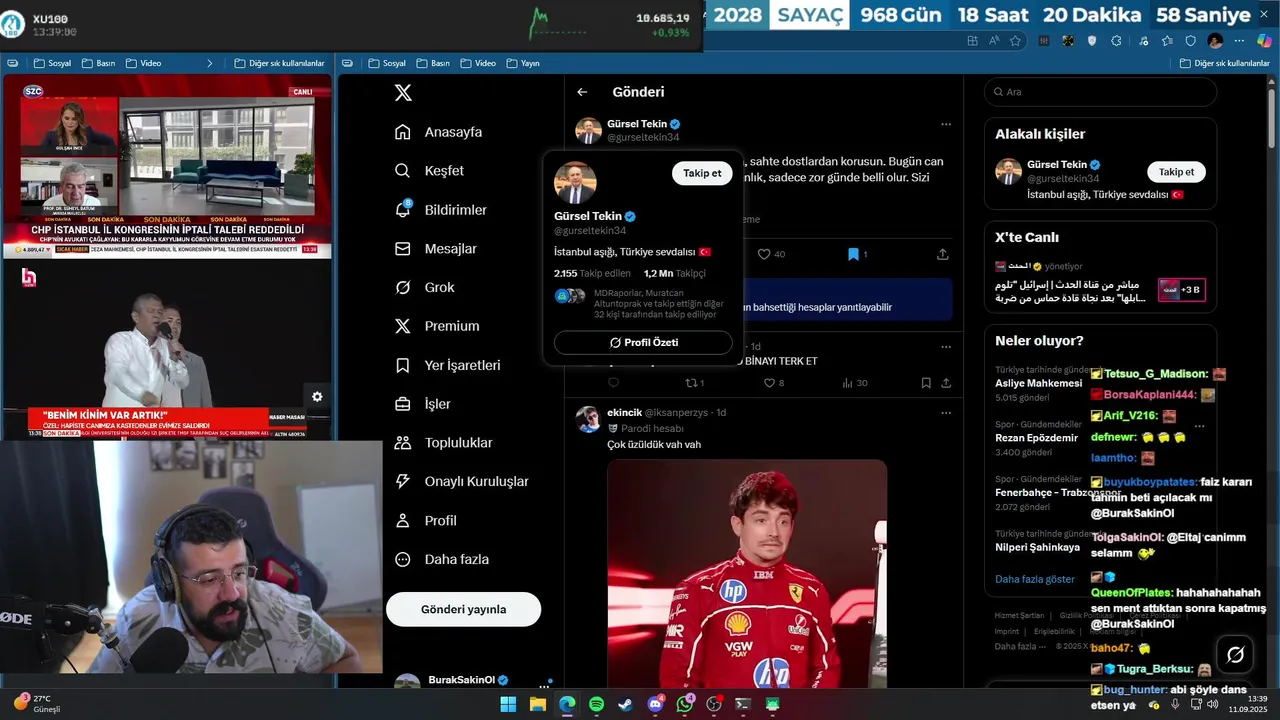Open Video bookmarks folder in right browser
Image resolution: width=1280 pixels, height=720 pixels.
[x=478, y=63]
